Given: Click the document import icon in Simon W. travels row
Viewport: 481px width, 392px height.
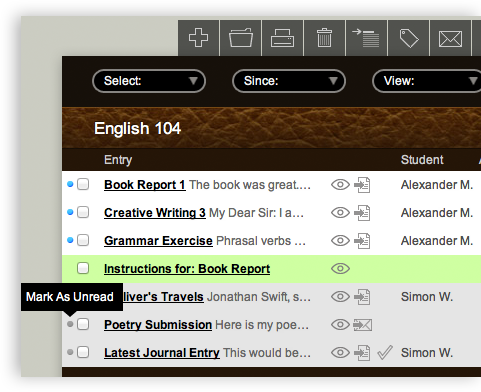Looking at the screenshot, I should [362, 297].
